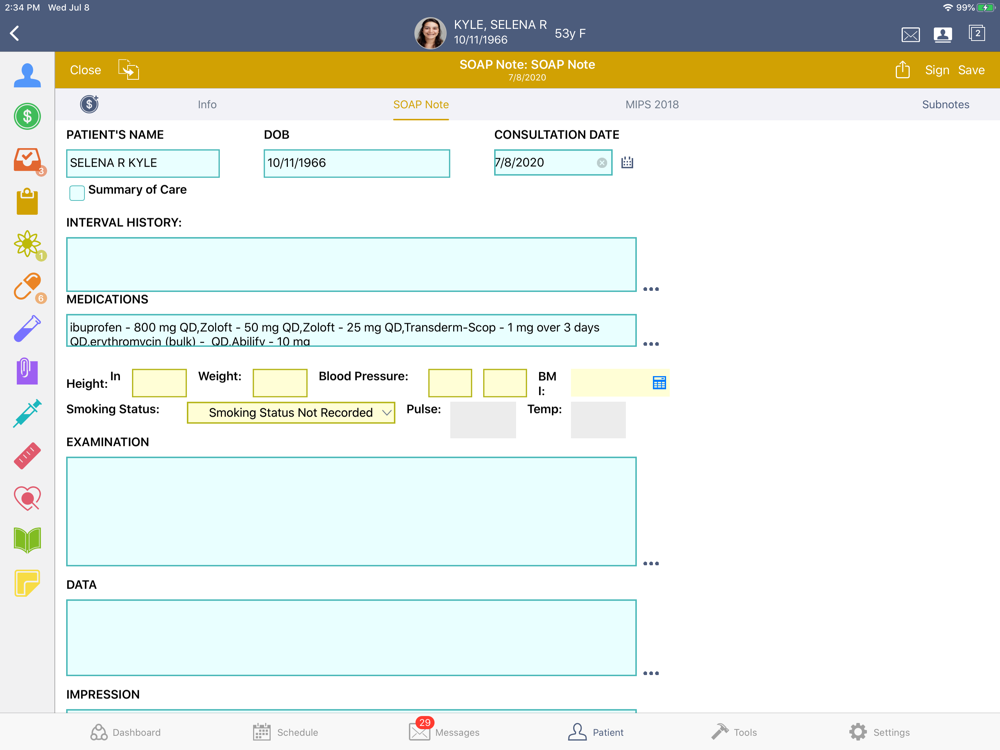The width and height of the screenshot is (1000, 750).
Task: Select the syringe immunizations sidebar icon
Action: pyautogui.click(x=27, y=413)
